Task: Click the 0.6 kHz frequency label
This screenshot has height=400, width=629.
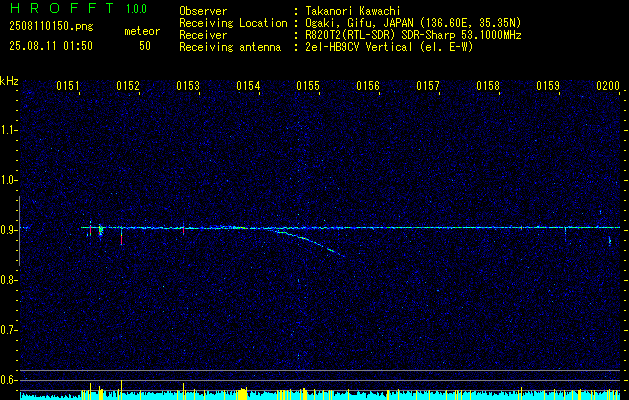Action: point(8,380)
